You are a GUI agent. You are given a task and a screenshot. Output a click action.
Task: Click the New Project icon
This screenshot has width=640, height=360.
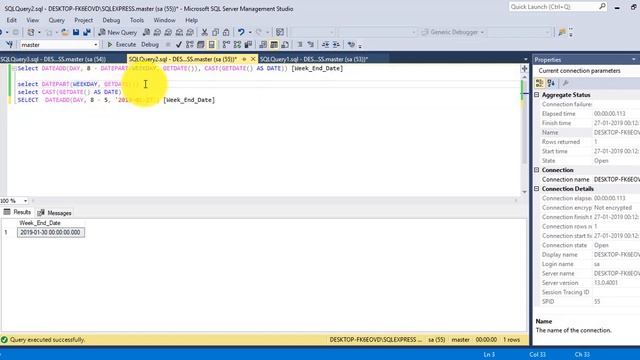click(31, 32)
